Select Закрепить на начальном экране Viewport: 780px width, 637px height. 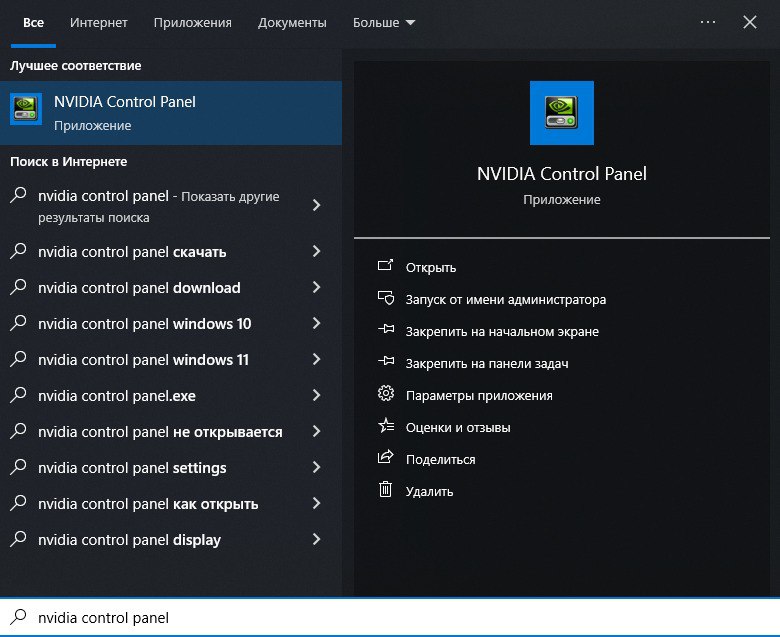[502, 331]
